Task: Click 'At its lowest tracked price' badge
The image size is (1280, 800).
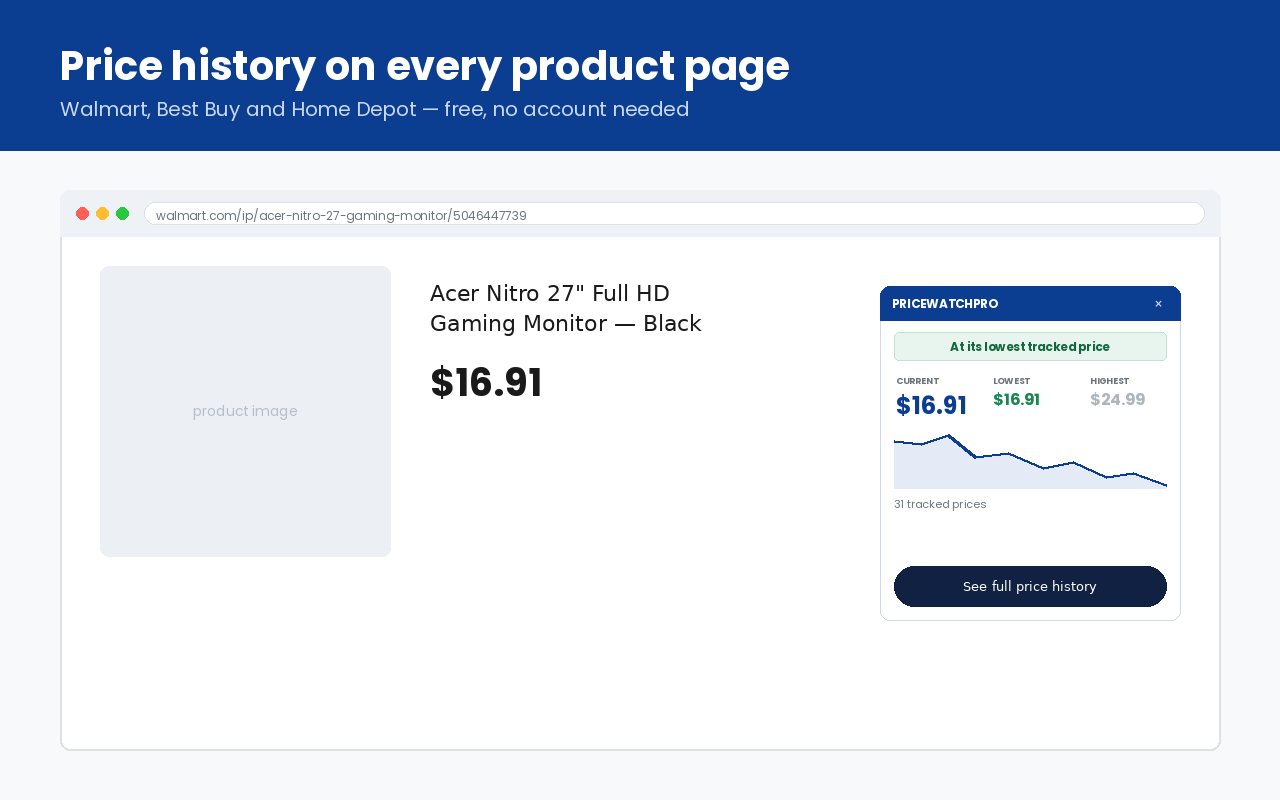Action: point(1030,346)
